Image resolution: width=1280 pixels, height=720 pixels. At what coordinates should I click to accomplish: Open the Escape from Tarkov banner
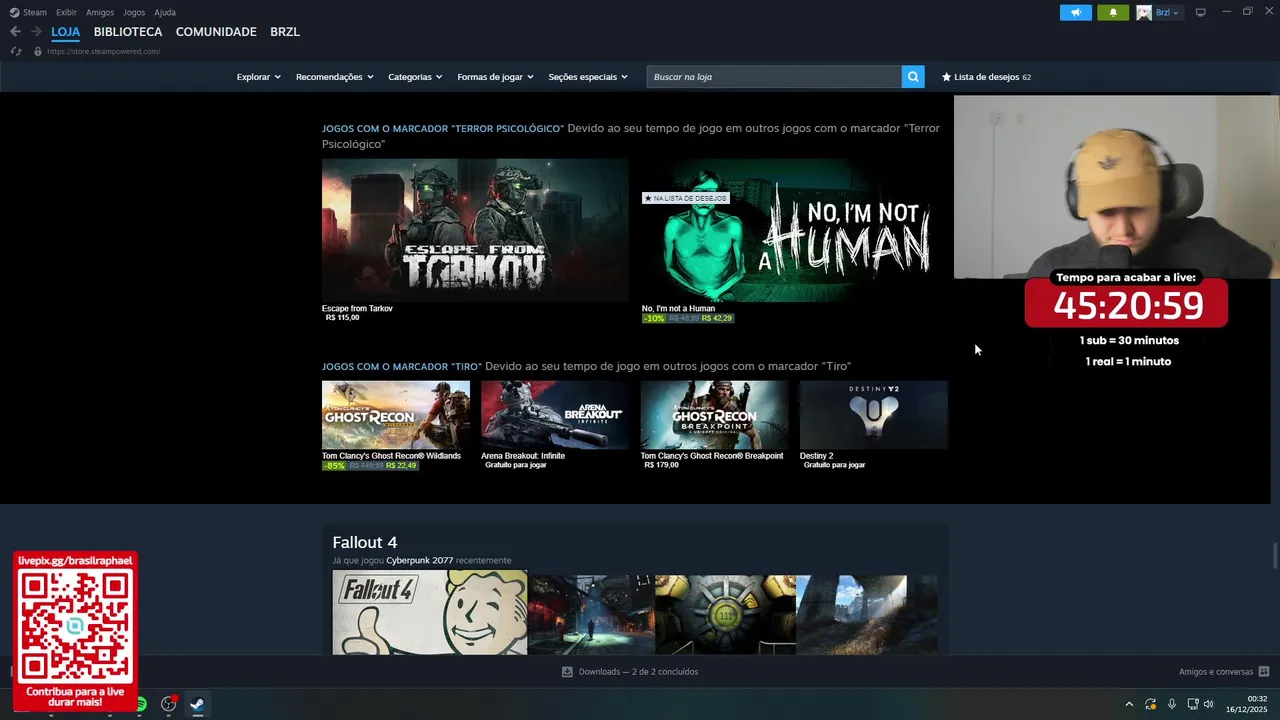pos(475,230)
